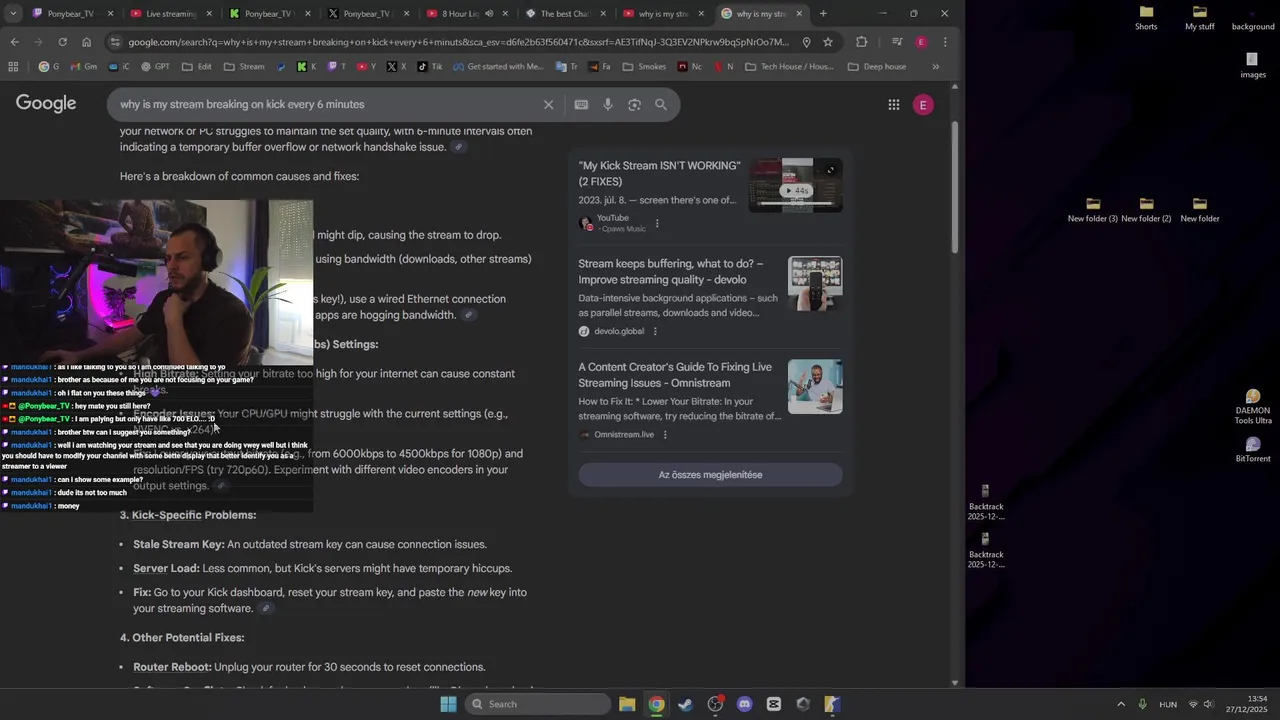Open BitTorrent desktop shortcut
Screen dimensions: 1280x720
pyautogui.click(x=1253, y=451)
